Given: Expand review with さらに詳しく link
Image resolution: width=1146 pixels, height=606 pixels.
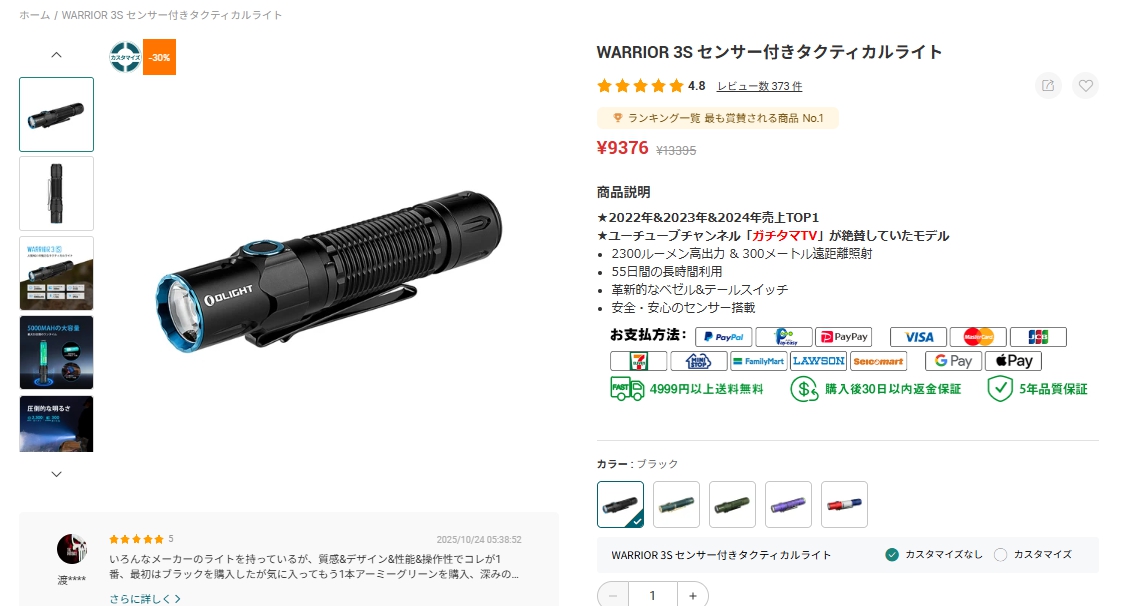Looking at the screenshot, I should coord(145,599).
